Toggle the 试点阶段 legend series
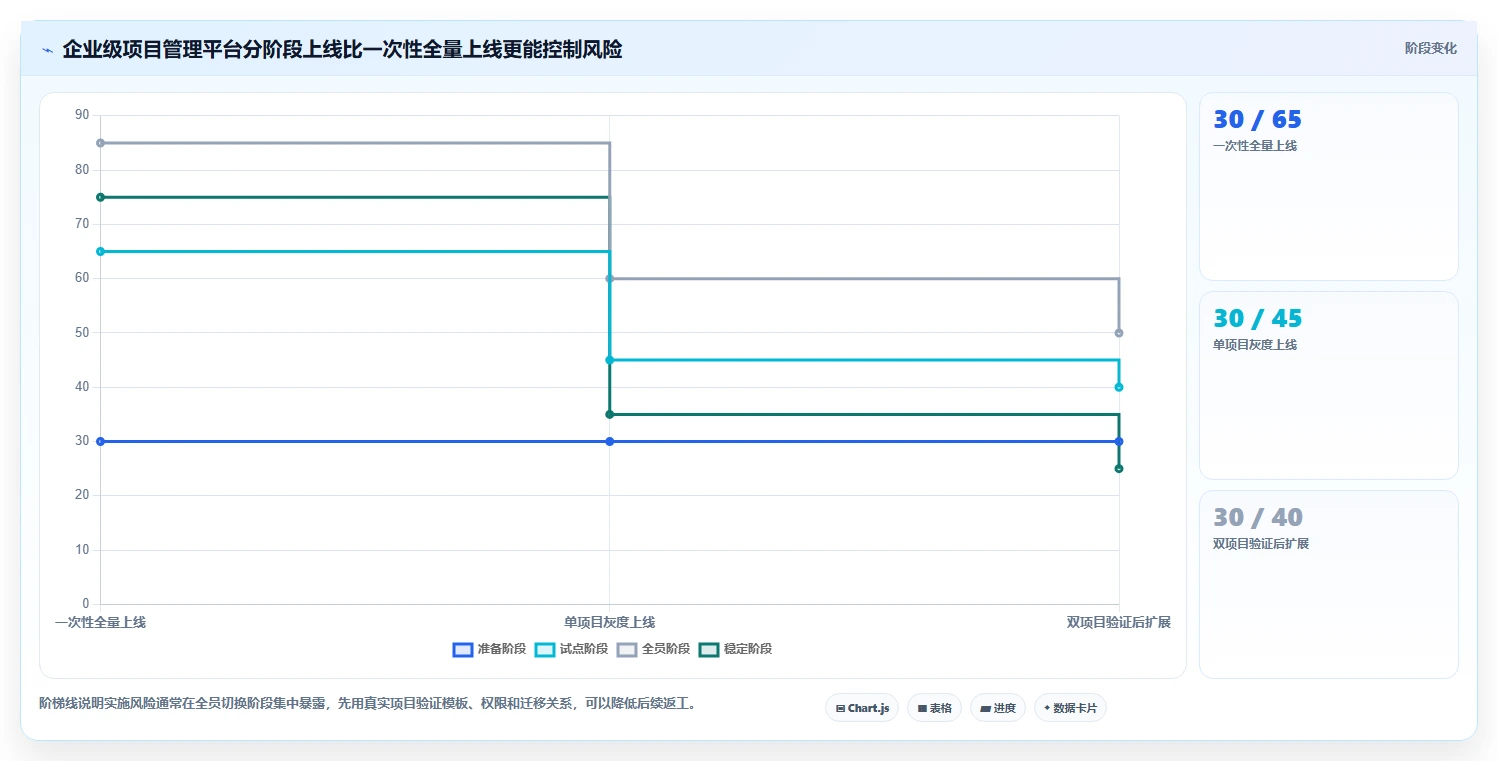The image size is (1498, 761). coord(572,649)
